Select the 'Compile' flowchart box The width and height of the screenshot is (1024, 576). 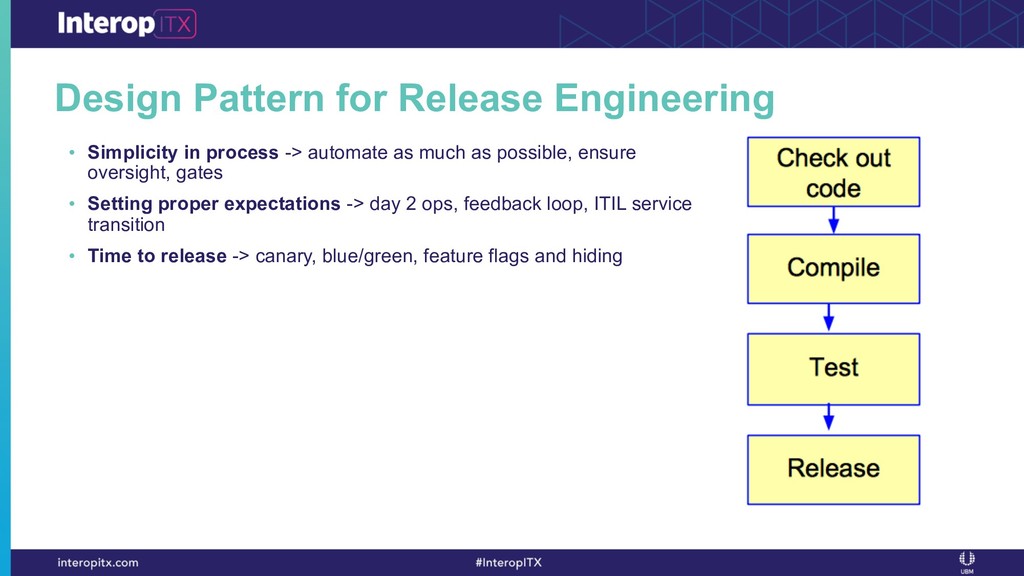click(833, 268)
